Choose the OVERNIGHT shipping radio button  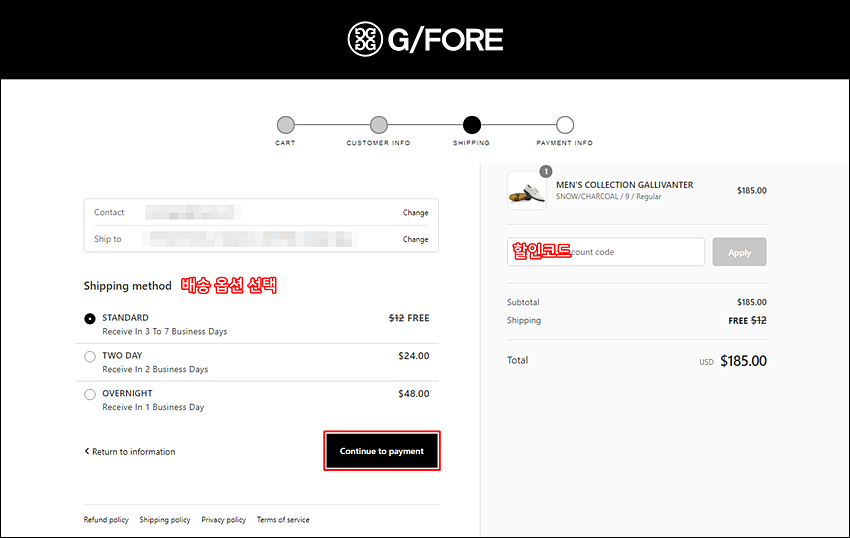click(x=90, y=394)
